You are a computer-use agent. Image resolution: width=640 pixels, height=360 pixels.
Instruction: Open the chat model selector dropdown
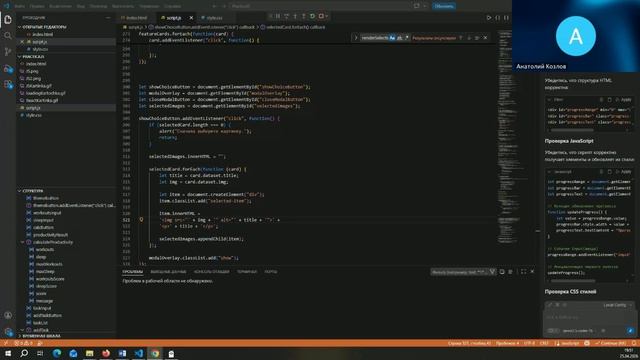click(579, 331)
